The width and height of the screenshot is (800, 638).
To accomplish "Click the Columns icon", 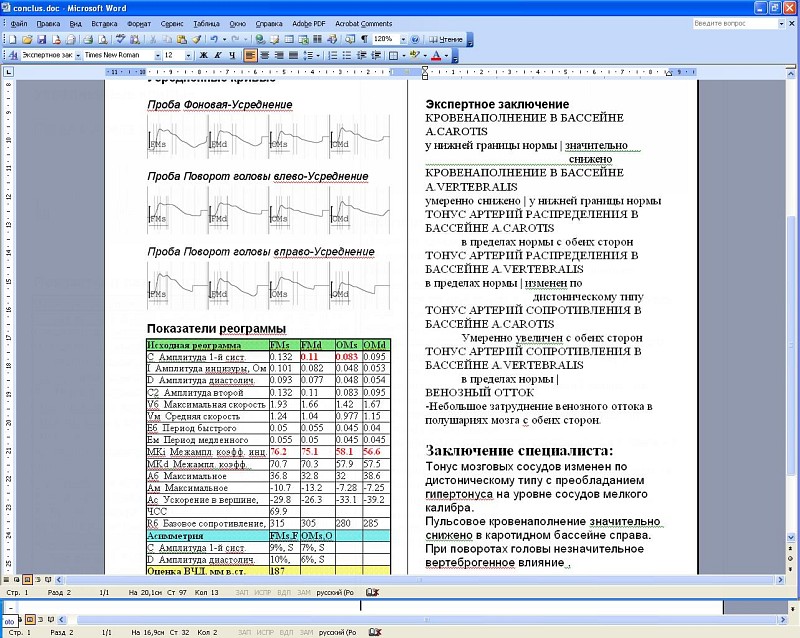I will 317,39.
